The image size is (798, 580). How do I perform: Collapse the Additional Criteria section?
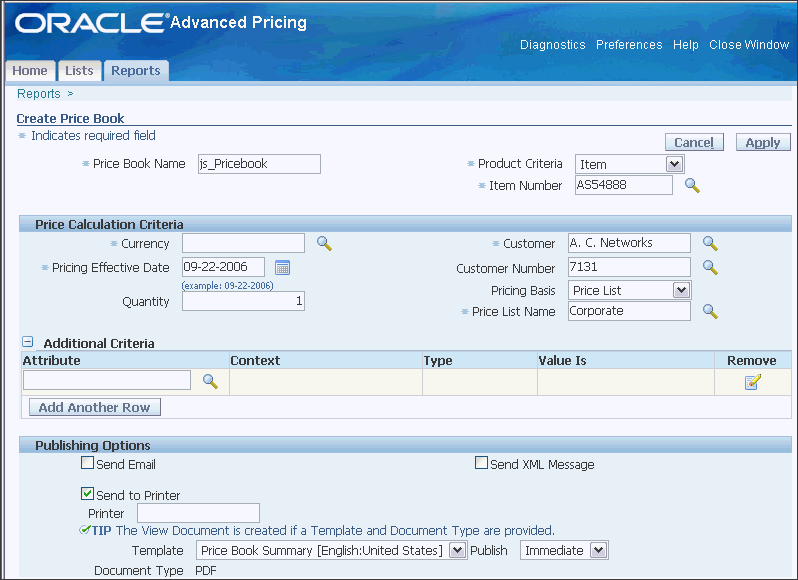27,341
